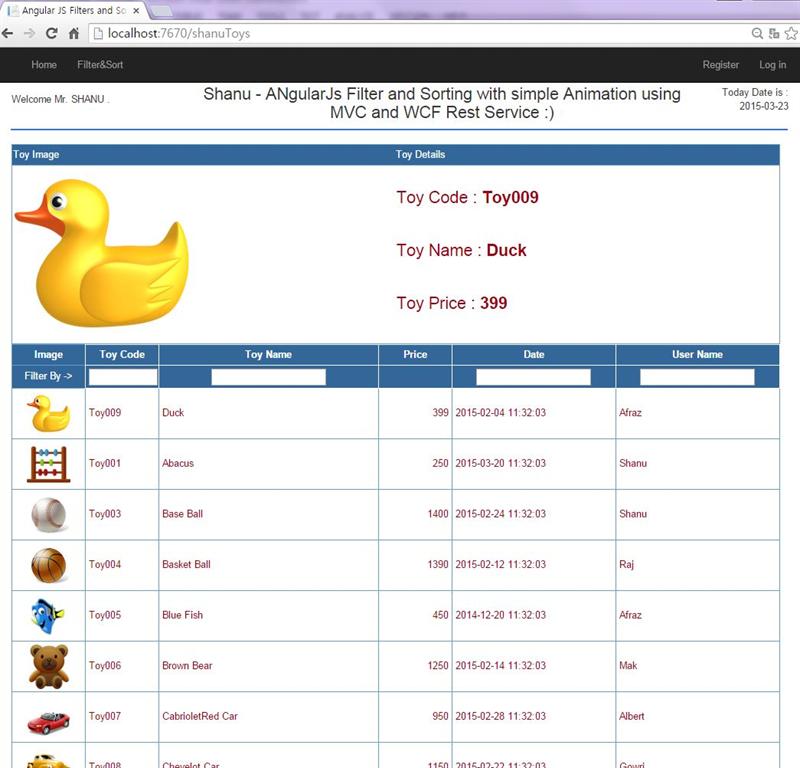This screenshot has height=768, width=800.
Task: Click the browser refresh icon
Action: tap(52, 33)
